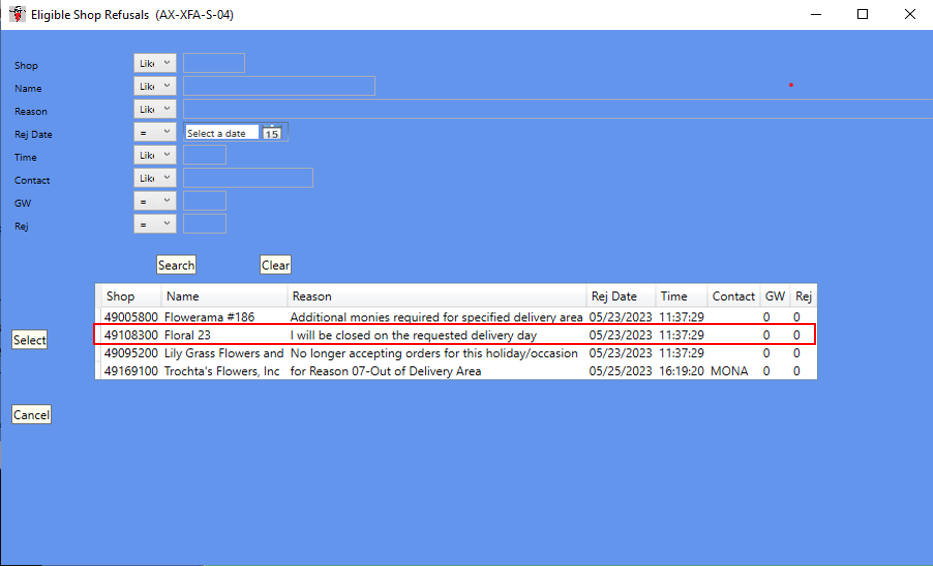Screen dimensions: 933x566
Task: Click the Clear button
Action: [275, 265]
